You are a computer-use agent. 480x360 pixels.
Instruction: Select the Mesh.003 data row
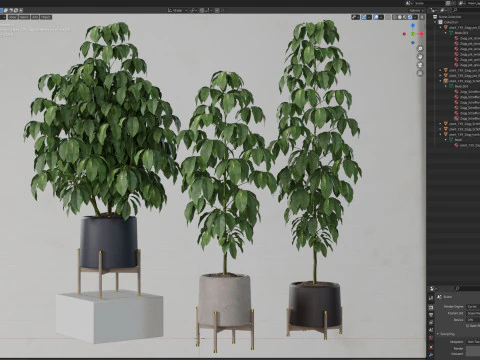[461, 33]
